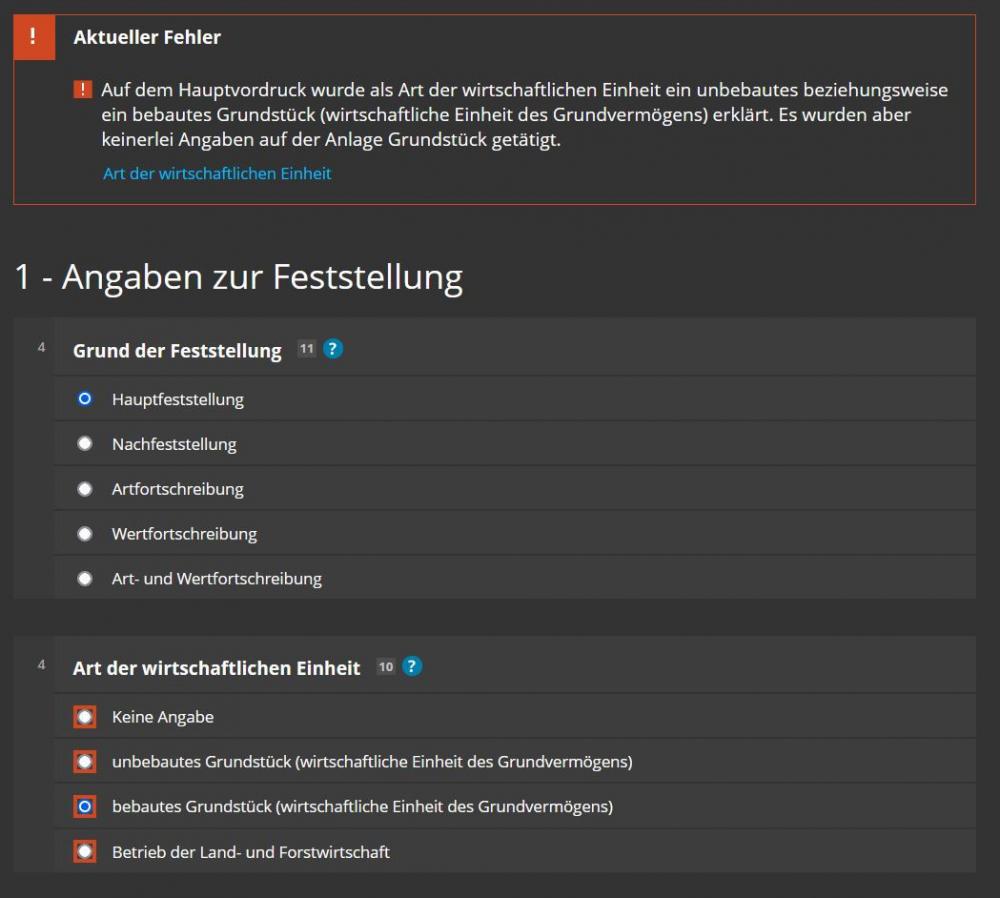The height and width of the screenshot is (898, 1000).
Task: Click the small red exclamation icon before the error text
Action: (83, 90)
